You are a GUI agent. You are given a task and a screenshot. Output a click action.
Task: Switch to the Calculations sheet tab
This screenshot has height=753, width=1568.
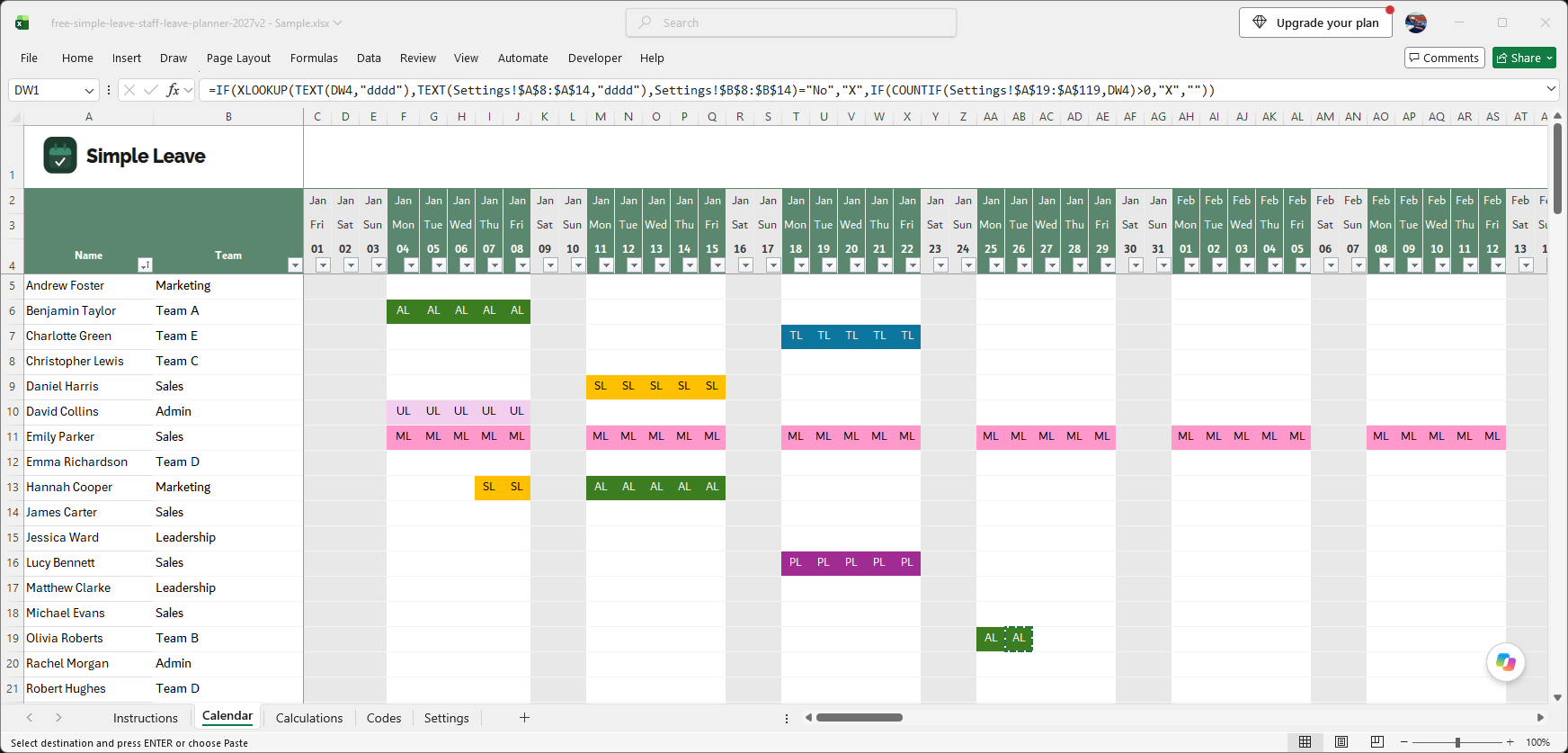pyautogui.click(x=309, y=718)
